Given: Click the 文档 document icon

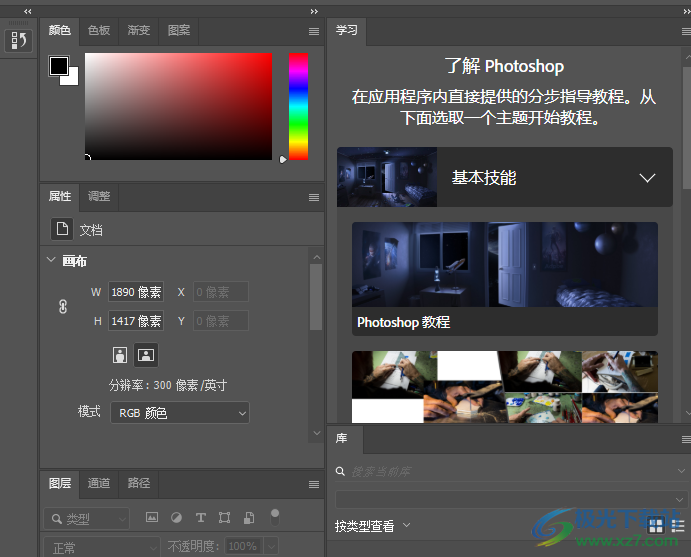Looking at the screenshot, I should pyautogui.click(x=62, y=229).
